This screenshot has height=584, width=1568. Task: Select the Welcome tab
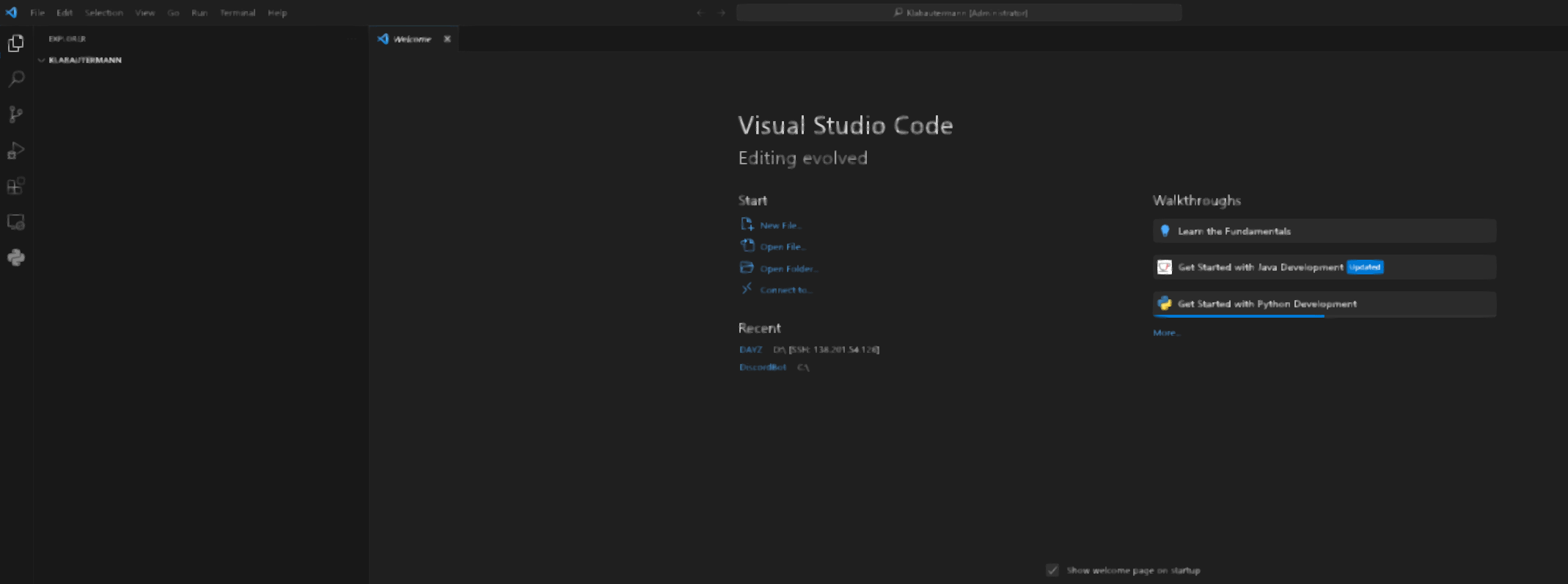click(414, 39)
